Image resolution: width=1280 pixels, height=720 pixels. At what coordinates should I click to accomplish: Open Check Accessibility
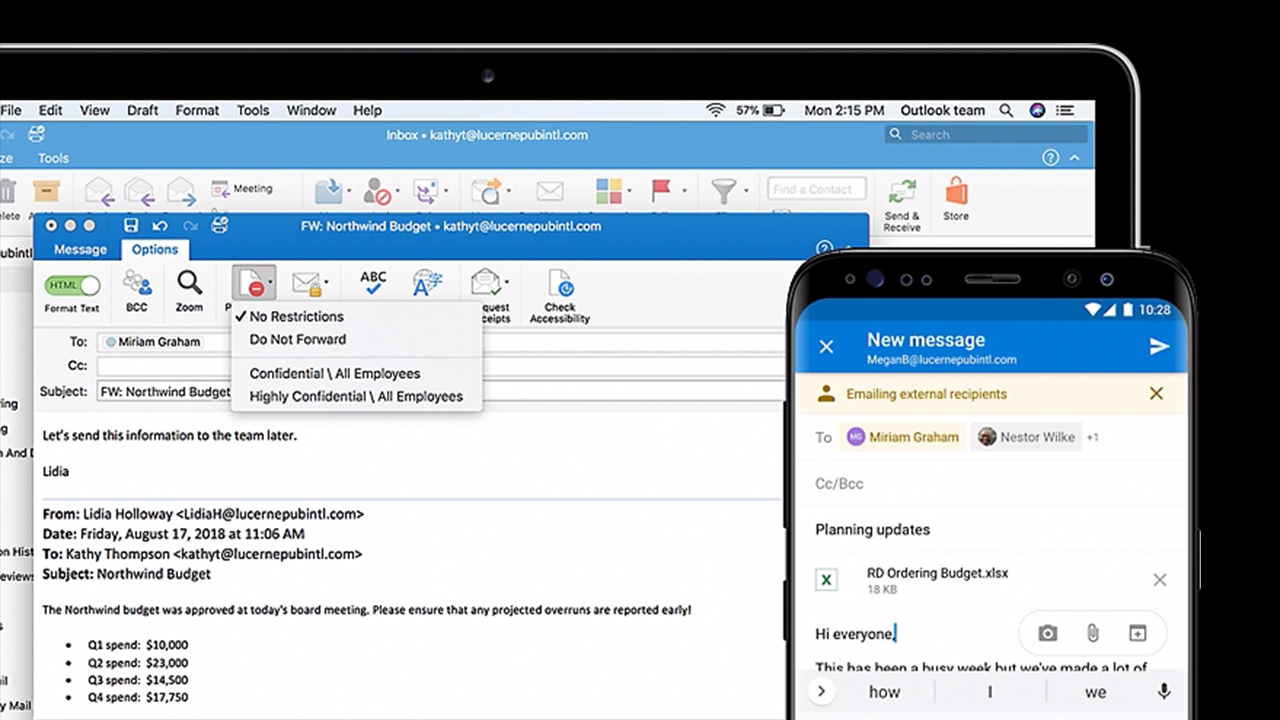pyautogui.click(x=559, y=296)
